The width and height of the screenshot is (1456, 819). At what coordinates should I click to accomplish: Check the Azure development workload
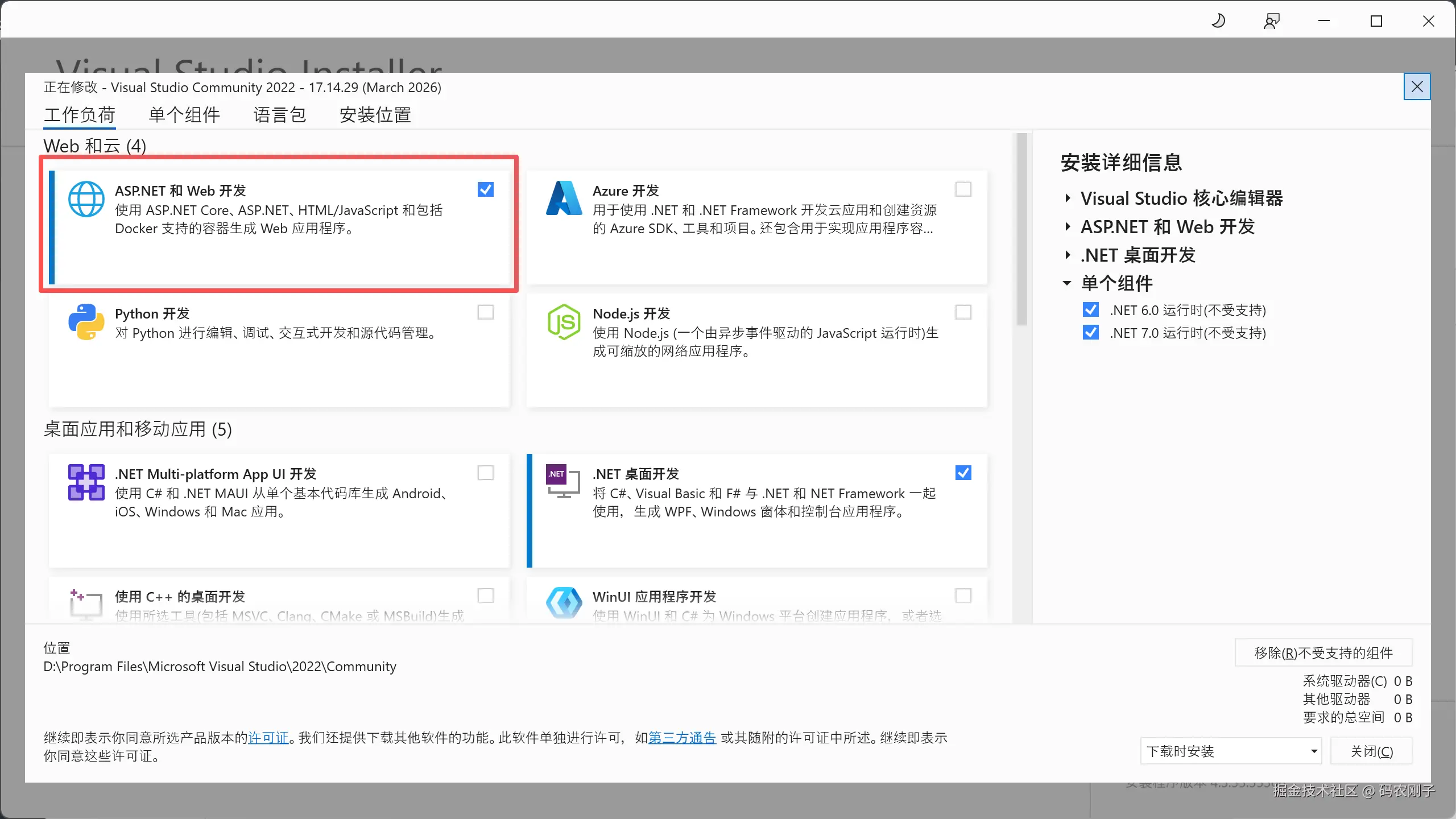coord(963,189)
